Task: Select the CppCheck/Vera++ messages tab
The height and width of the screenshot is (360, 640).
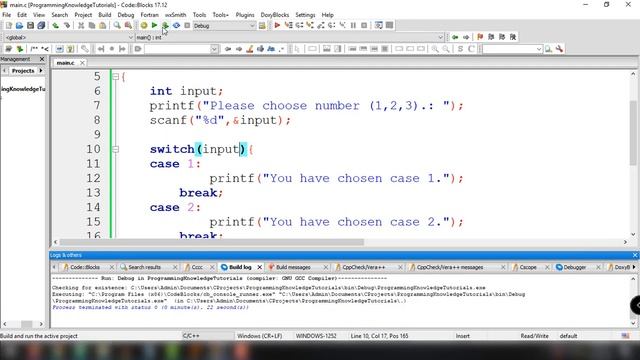Action: click(x=450, y=267)
